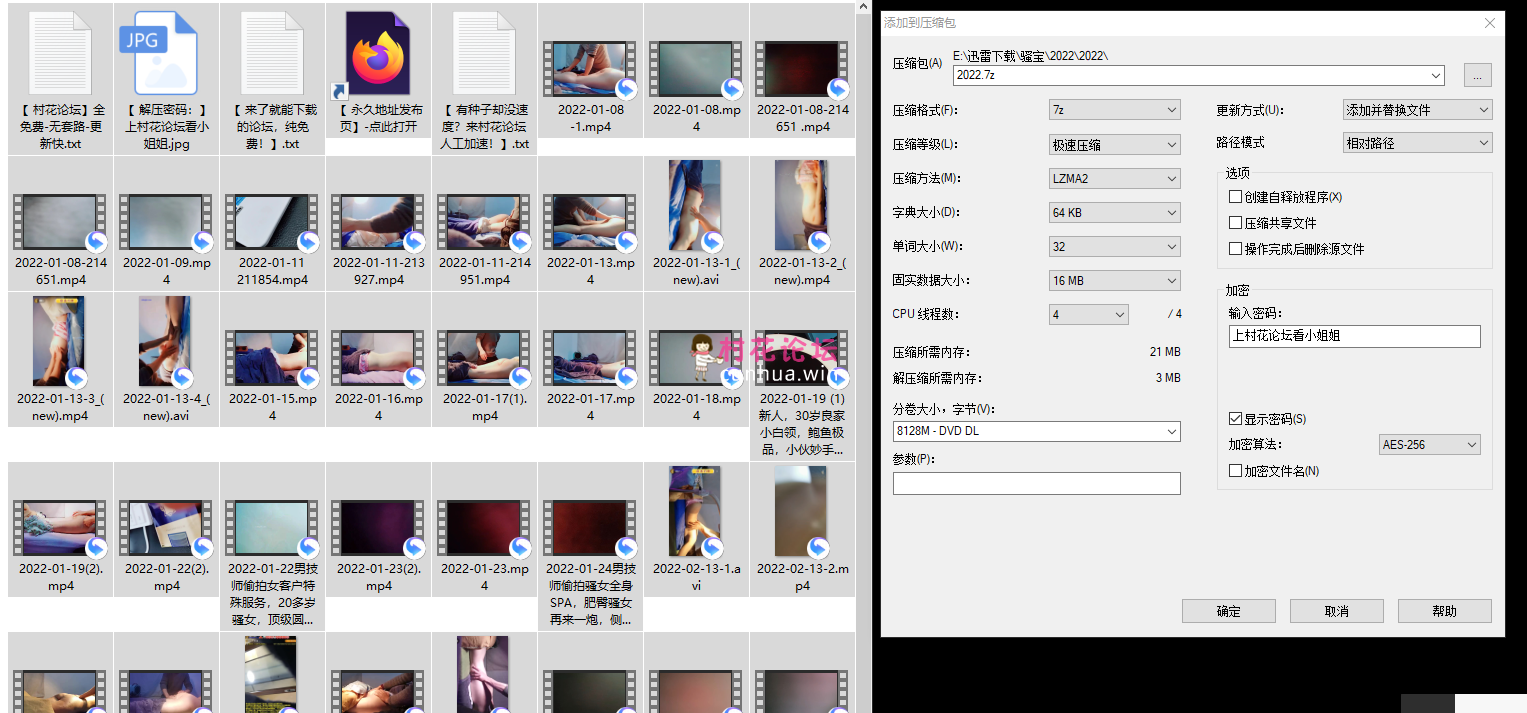Select the 2022-01-08.mp4 video file
The height and width of the screenshot is (713, 1527).
tap(696, 70)
